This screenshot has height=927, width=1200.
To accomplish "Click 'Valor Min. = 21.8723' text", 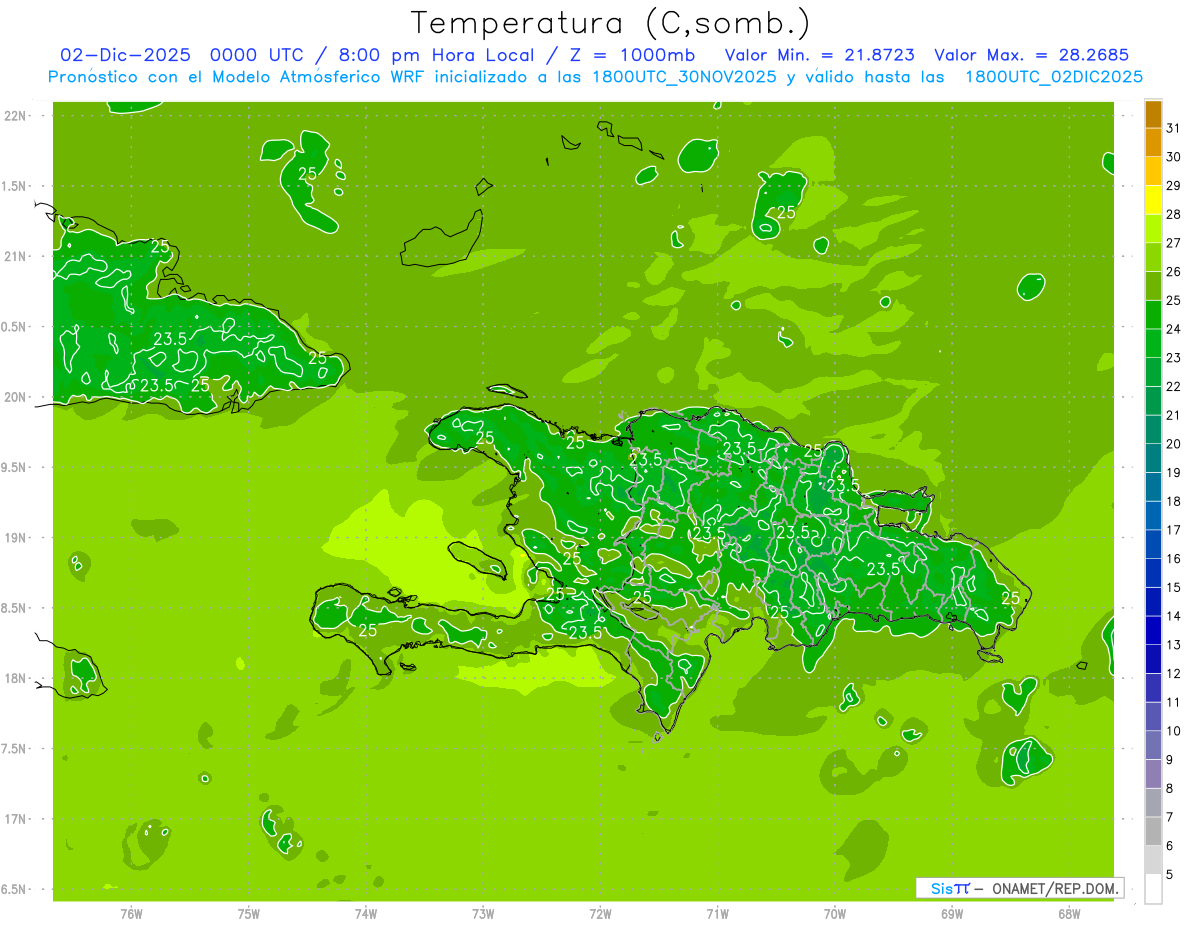I will [819, 55].
